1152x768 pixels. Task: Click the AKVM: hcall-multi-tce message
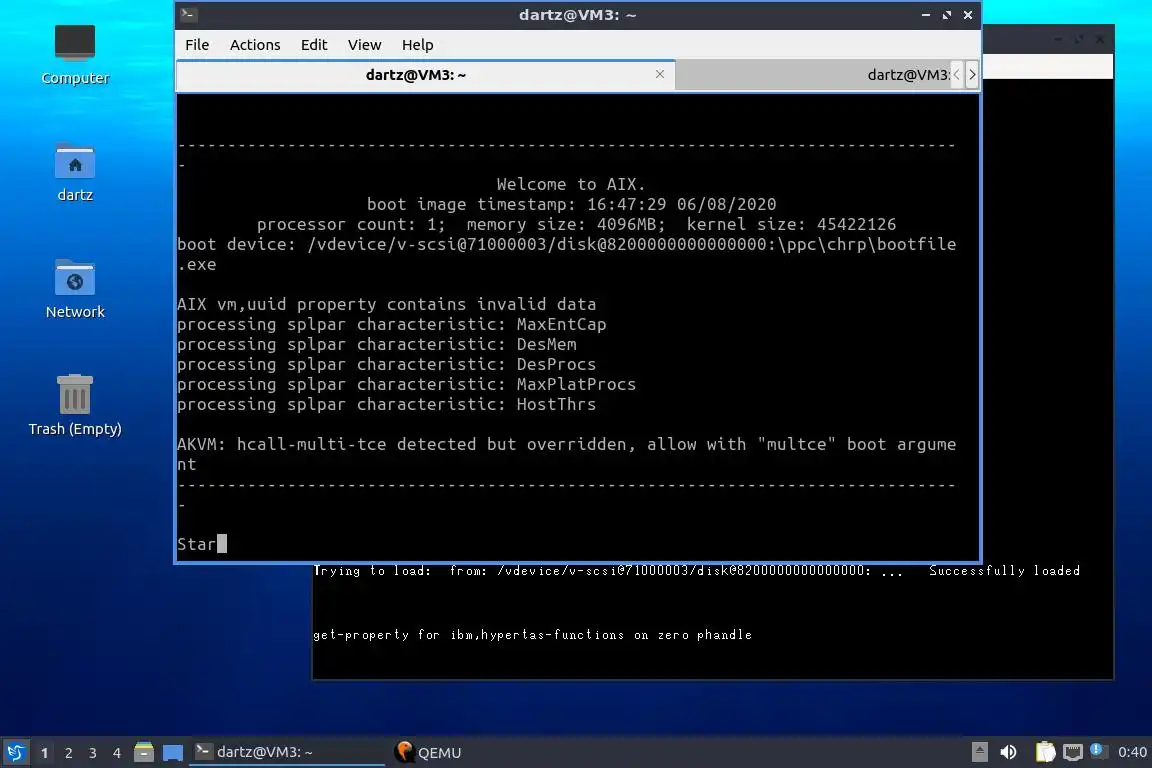566,454
